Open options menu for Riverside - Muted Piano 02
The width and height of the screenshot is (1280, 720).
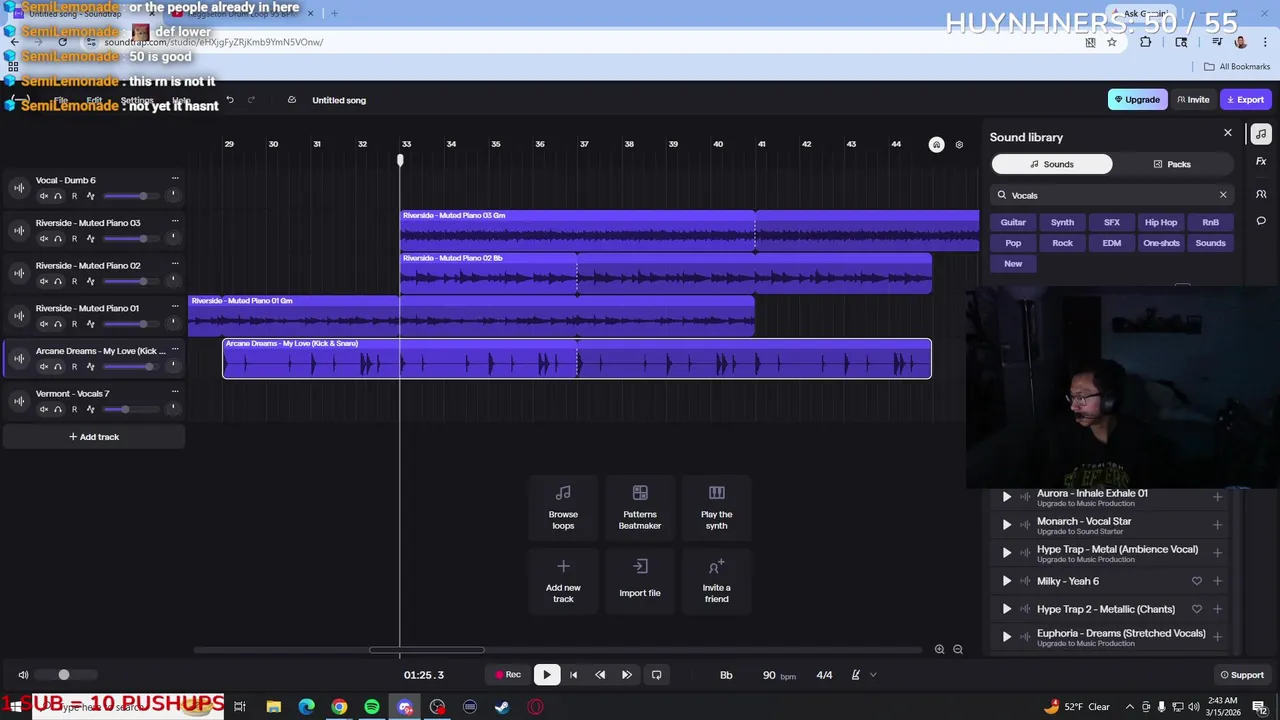click(175, 264)
